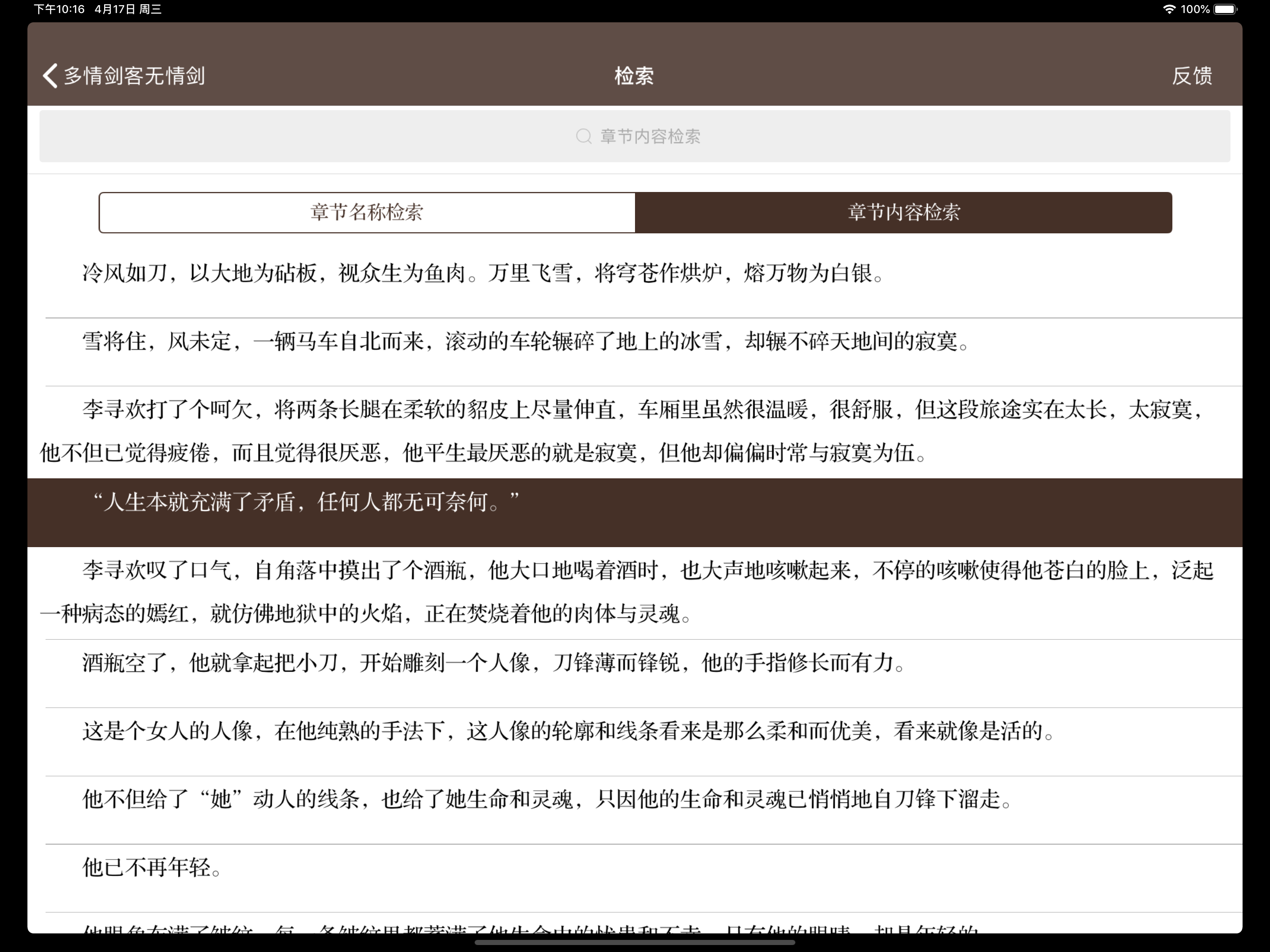Select the line 他不但给了“她”动人的线条
This screenshot has width=1270, height=952.
click(x=635, y=810)
